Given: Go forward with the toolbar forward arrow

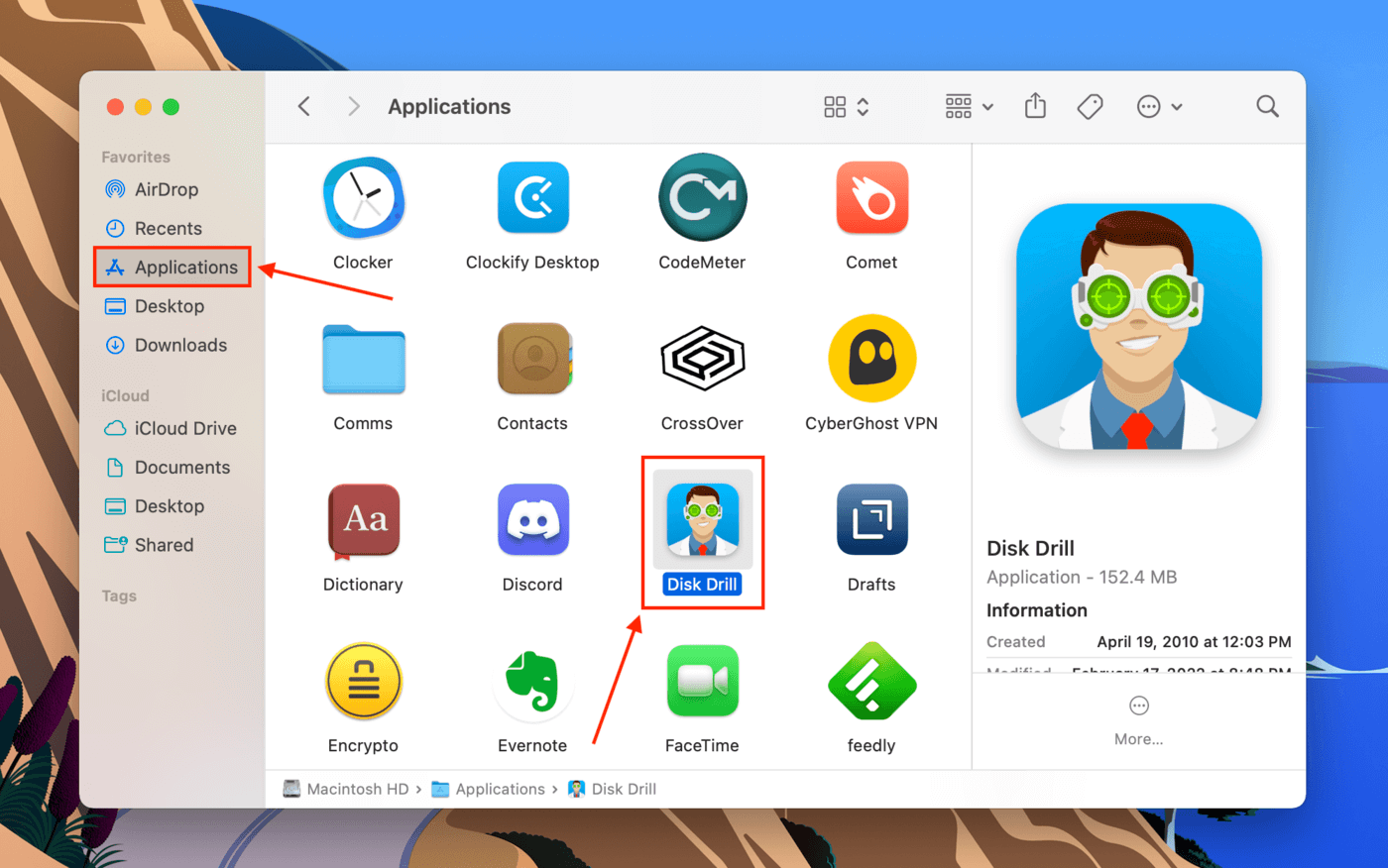Looking at the screenshot, I should click(x=353, y=106).
